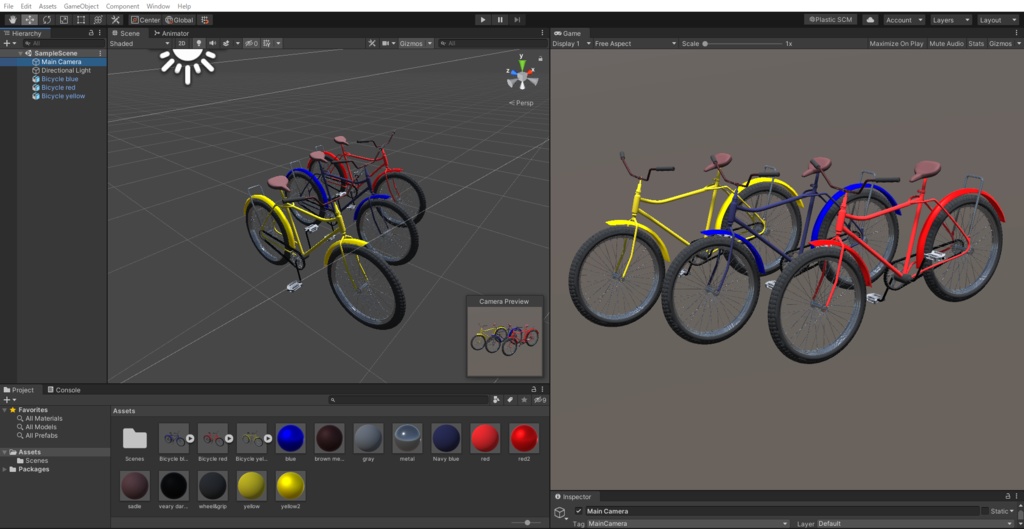This screenshot has height=529, width=1024.
Task: Open the Hierarchy panel options menu
Action: coord(100,33)
